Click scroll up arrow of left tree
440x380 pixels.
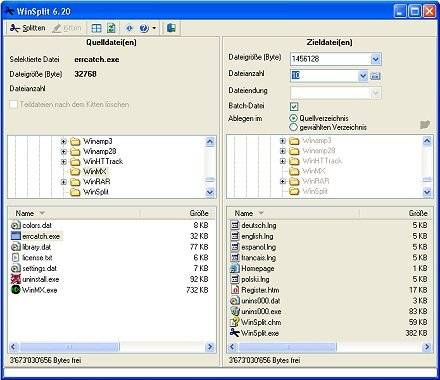(210, 142)
